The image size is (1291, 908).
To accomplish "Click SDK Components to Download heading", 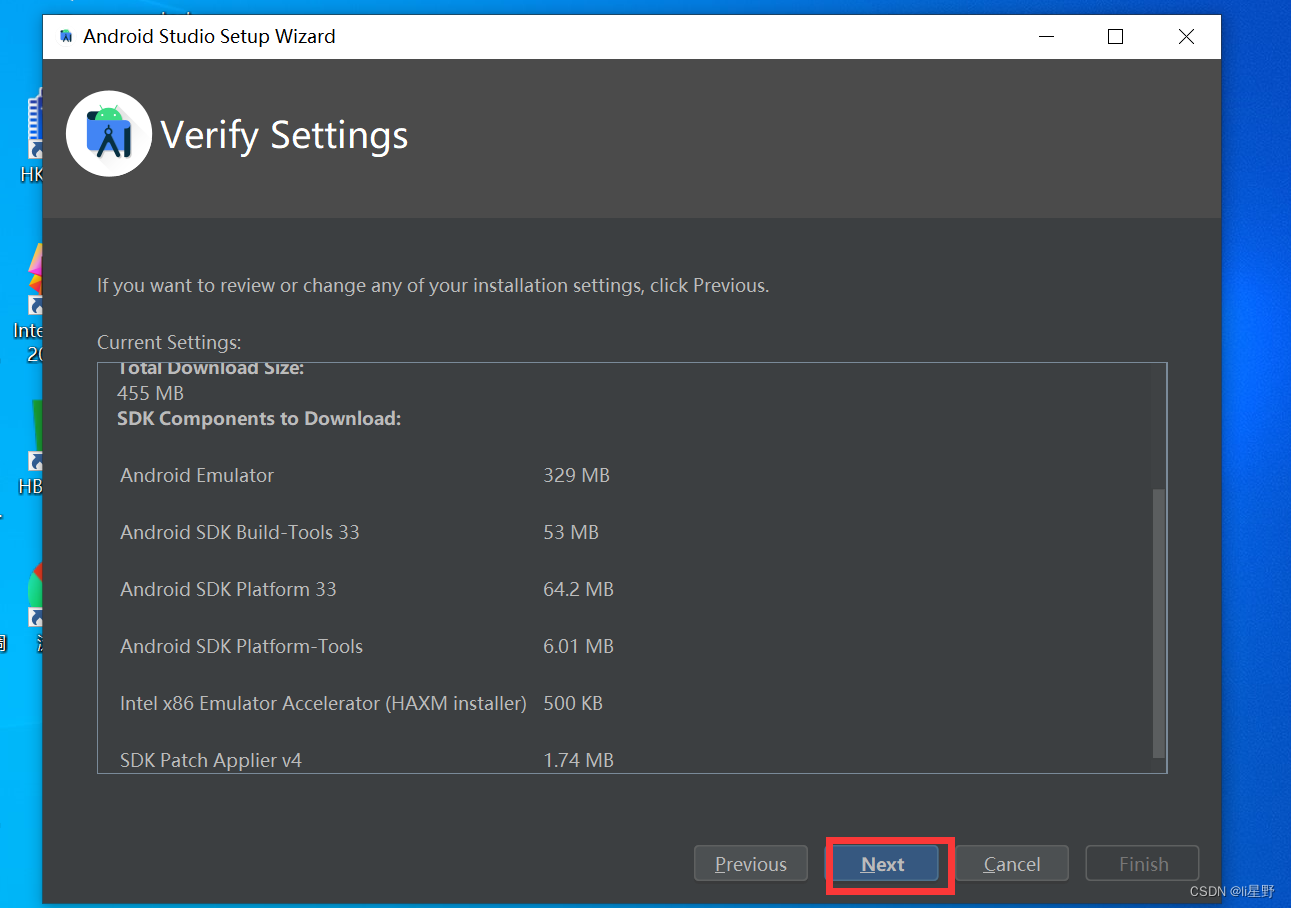I will point(259,419).
